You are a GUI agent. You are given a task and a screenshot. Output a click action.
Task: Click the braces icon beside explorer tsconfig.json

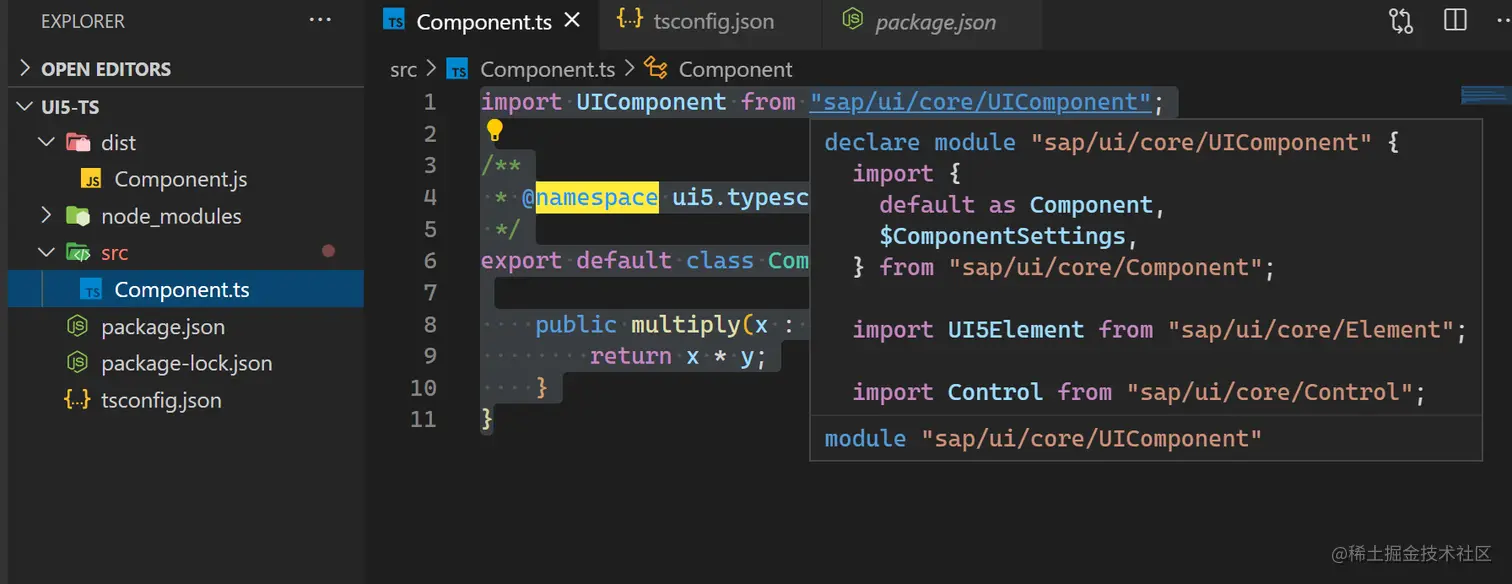point(77,400)
